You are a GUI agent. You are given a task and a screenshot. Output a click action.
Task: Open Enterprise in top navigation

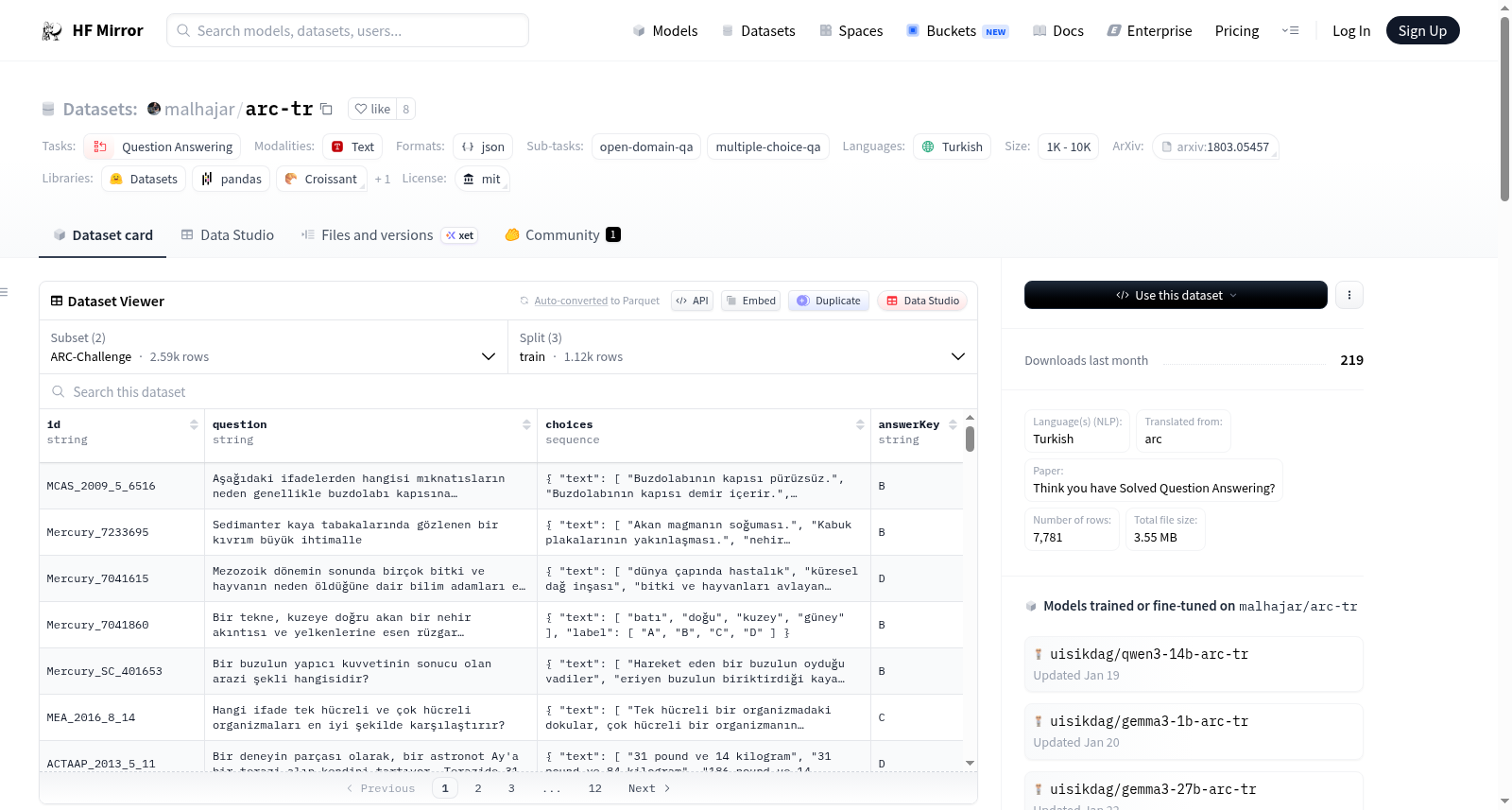click(1149, 31)
